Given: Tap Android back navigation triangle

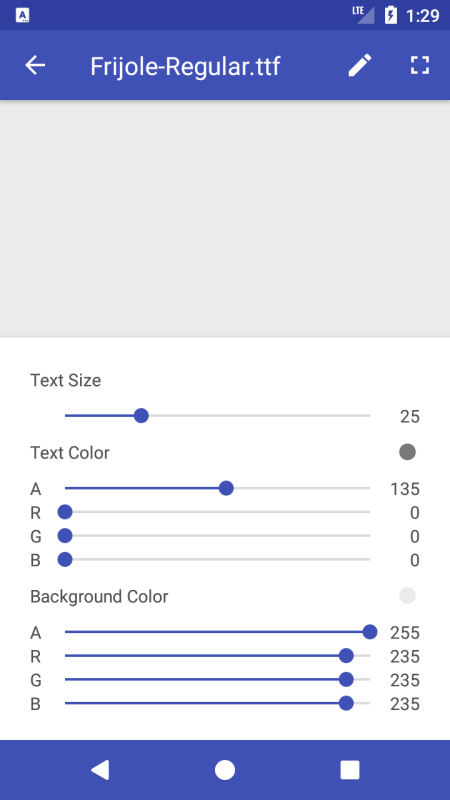Looking at the screenshot, I should click(100, 769).
